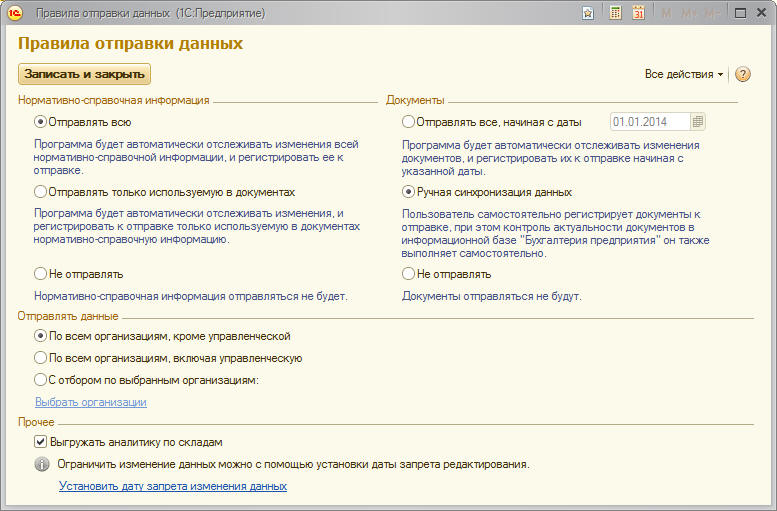Screen dimensions: 777x511
Task: Select "Отправлять только используемую в документах" option
Action: [41, 191]
